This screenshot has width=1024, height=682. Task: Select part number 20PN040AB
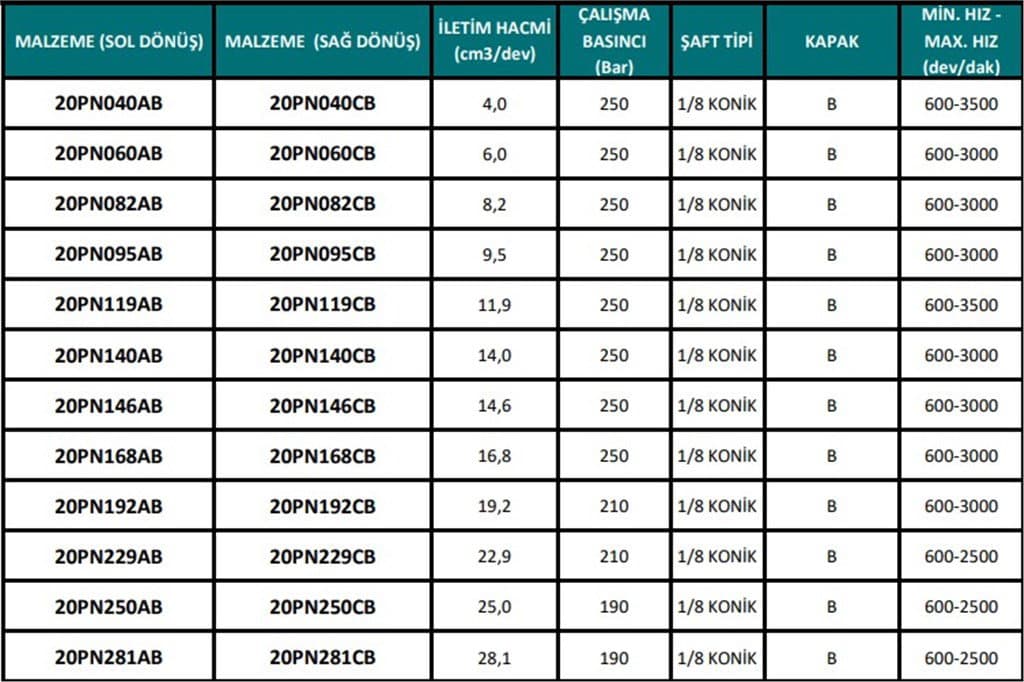point(109,104)
